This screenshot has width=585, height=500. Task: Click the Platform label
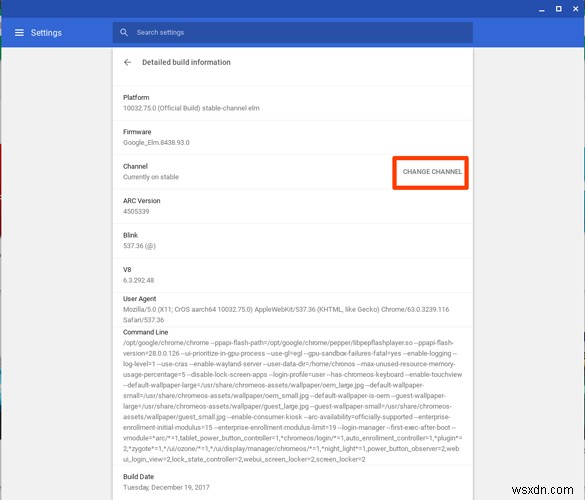(136, 97)
